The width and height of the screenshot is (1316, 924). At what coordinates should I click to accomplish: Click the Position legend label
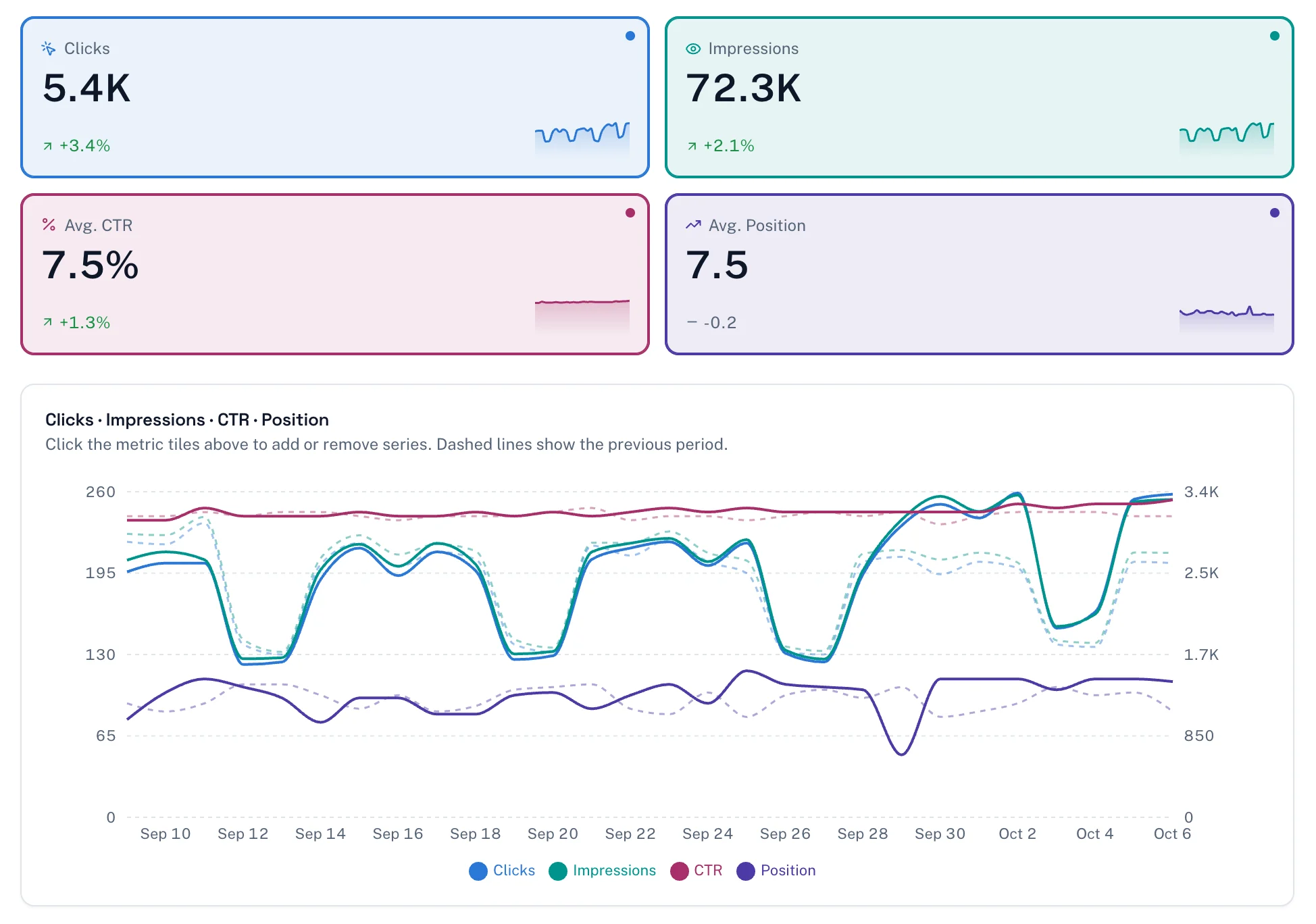tap(788, 871)
